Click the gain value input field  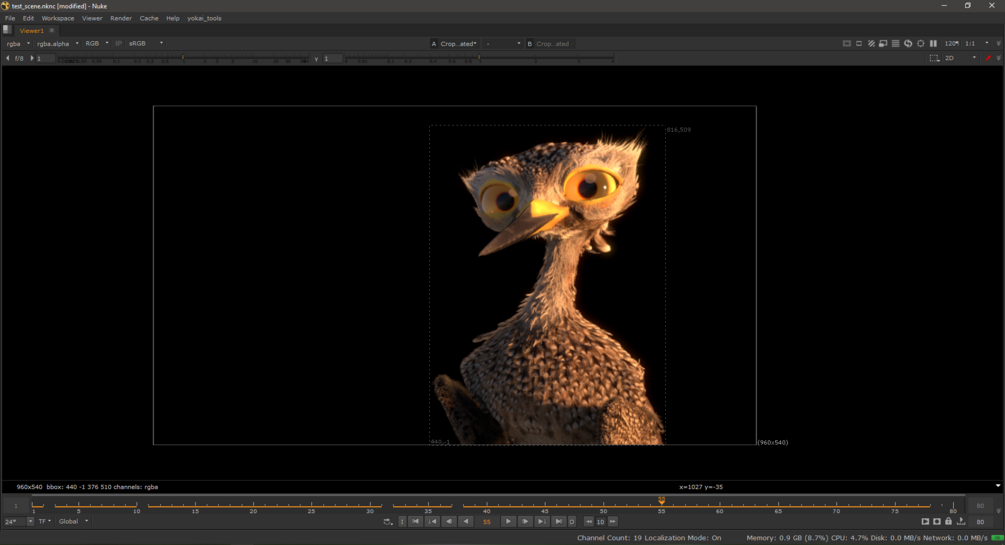pos(45,58)
